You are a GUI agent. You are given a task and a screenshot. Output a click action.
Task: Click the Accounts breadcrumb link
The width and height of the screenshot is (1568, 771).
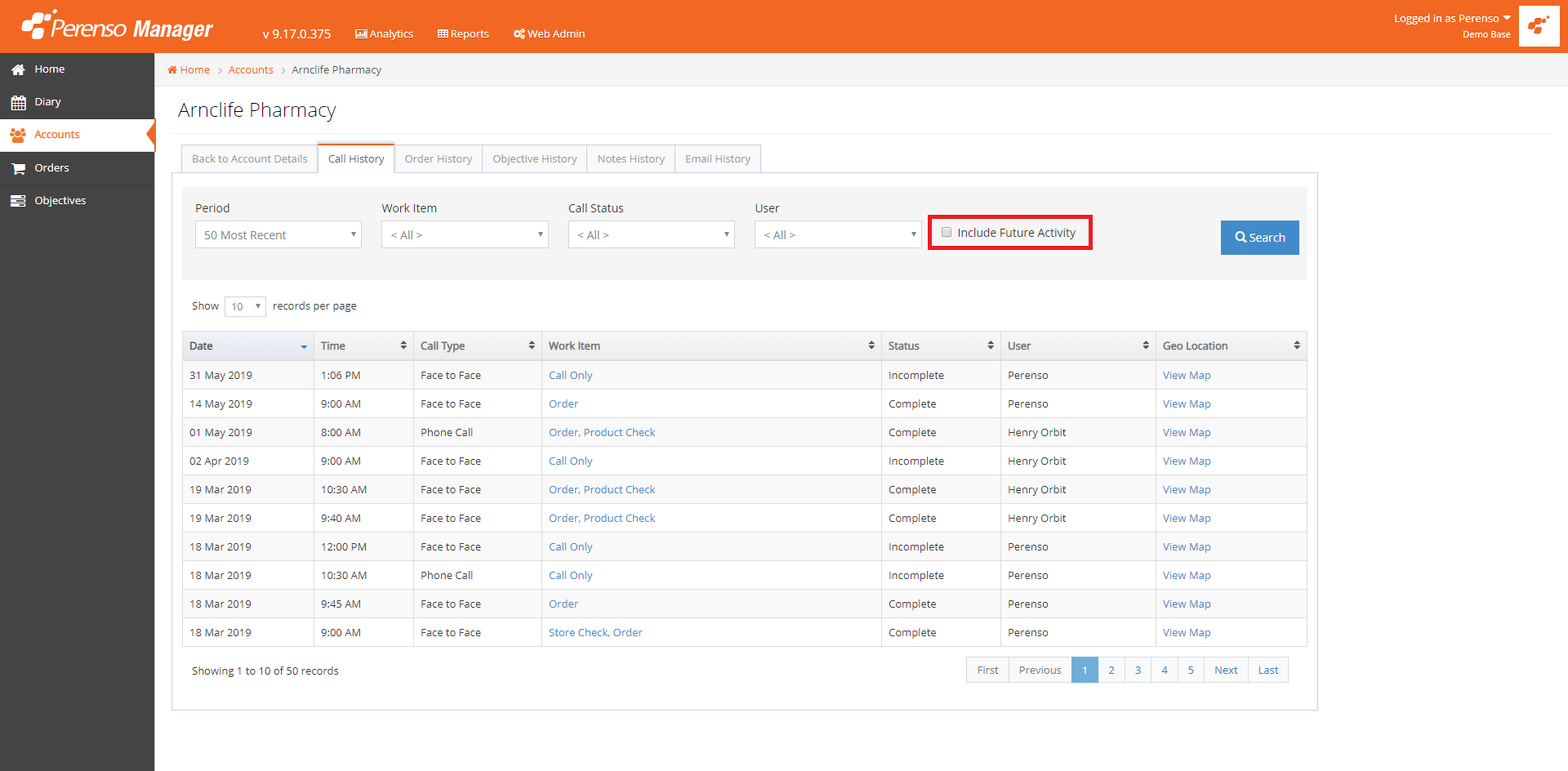[x=251, y=69]
